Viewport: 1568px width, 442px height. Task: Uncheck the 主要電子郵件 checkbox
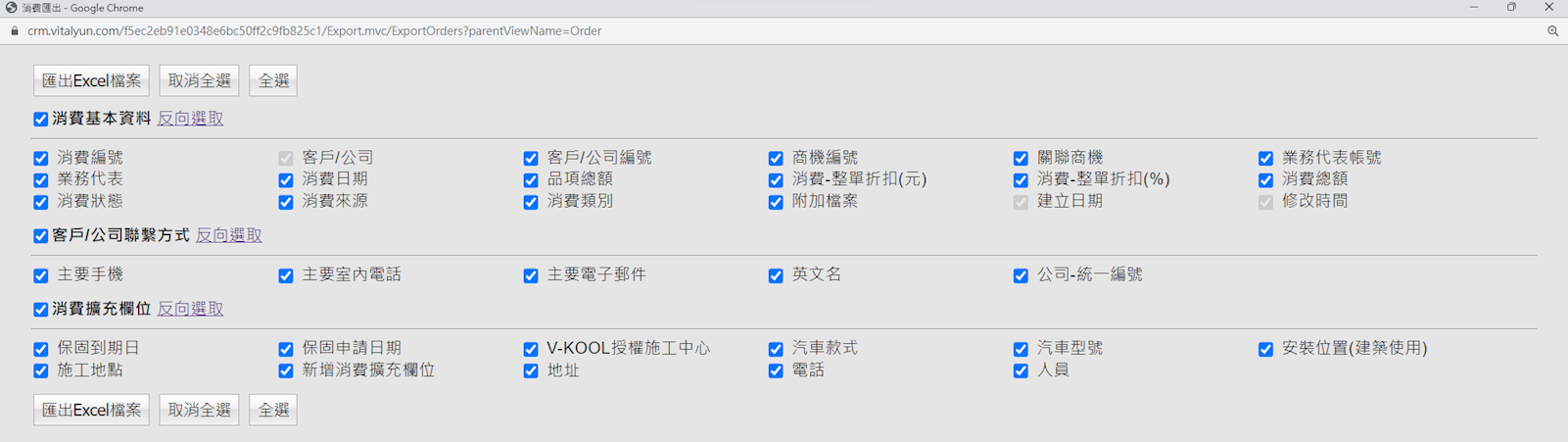point(531,276)
